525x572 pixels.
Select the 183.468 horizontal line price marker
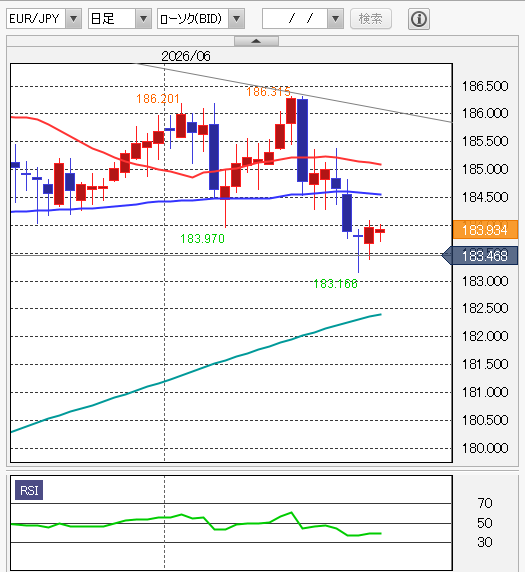(480, 256)
